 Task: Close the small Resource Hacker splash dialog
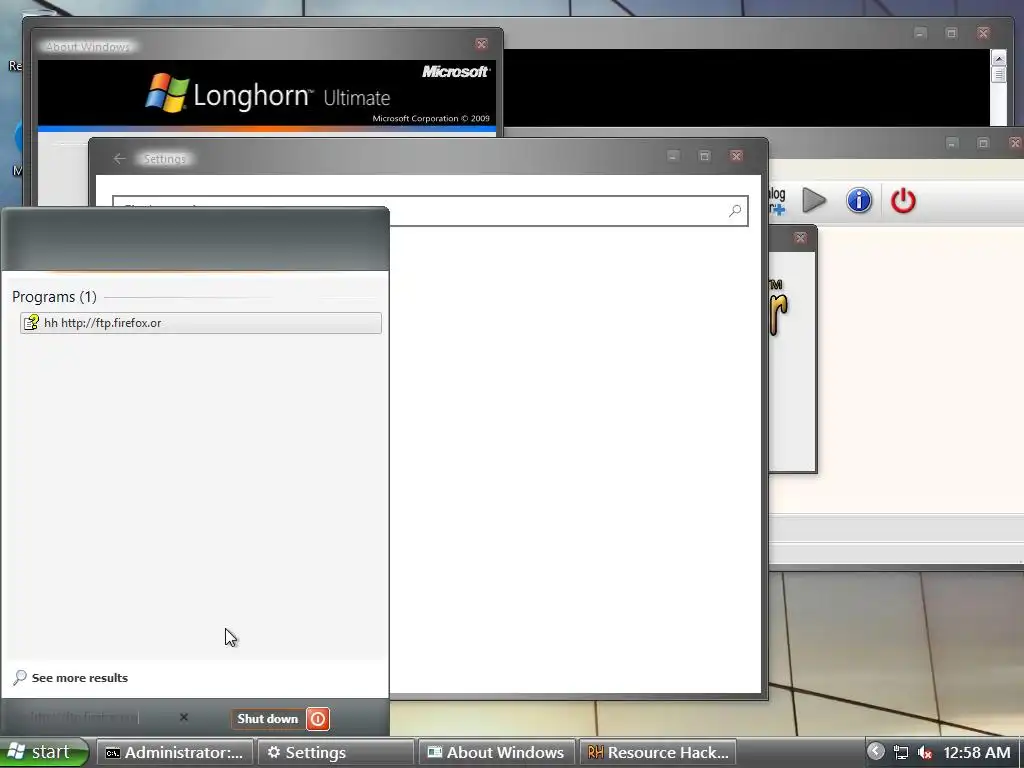click(800, 238)
